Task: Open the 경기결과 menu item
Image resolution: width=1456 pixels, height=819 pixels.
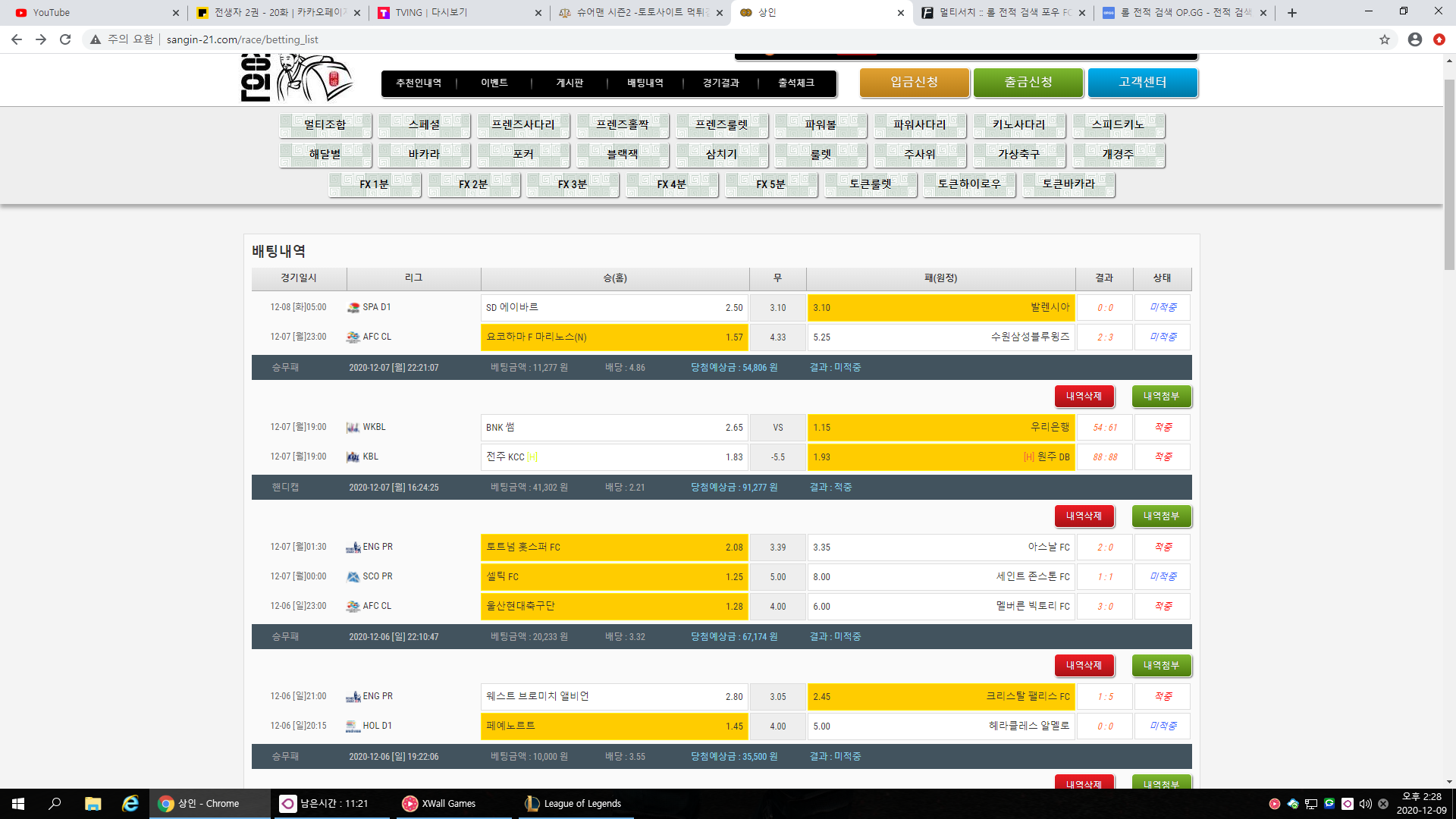Action: (x=720, y=83)
